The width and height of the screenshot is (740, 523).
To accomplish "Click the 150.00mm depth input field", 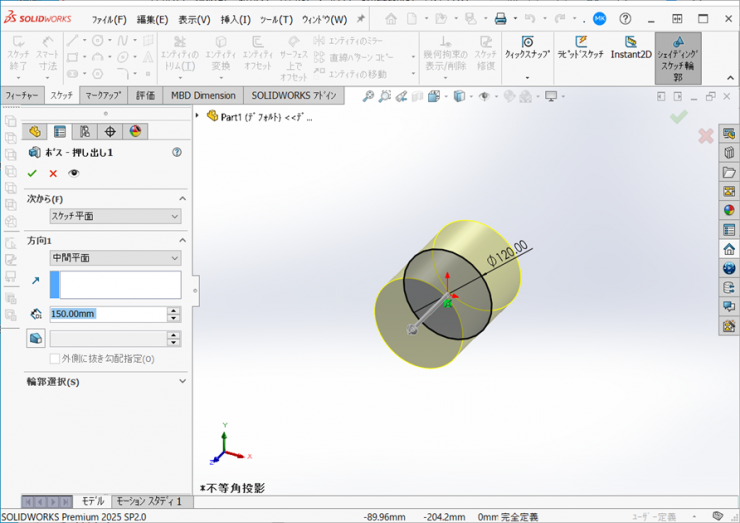I will coord(106,314).
